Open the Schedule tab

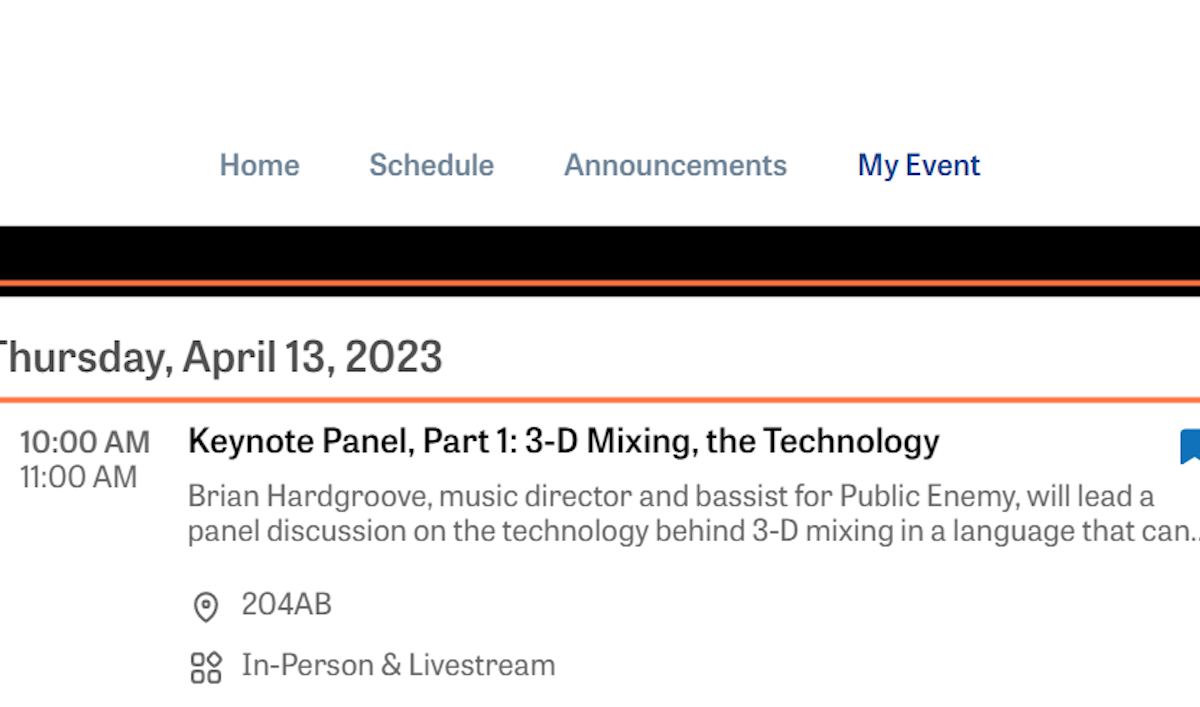(431, 165)
